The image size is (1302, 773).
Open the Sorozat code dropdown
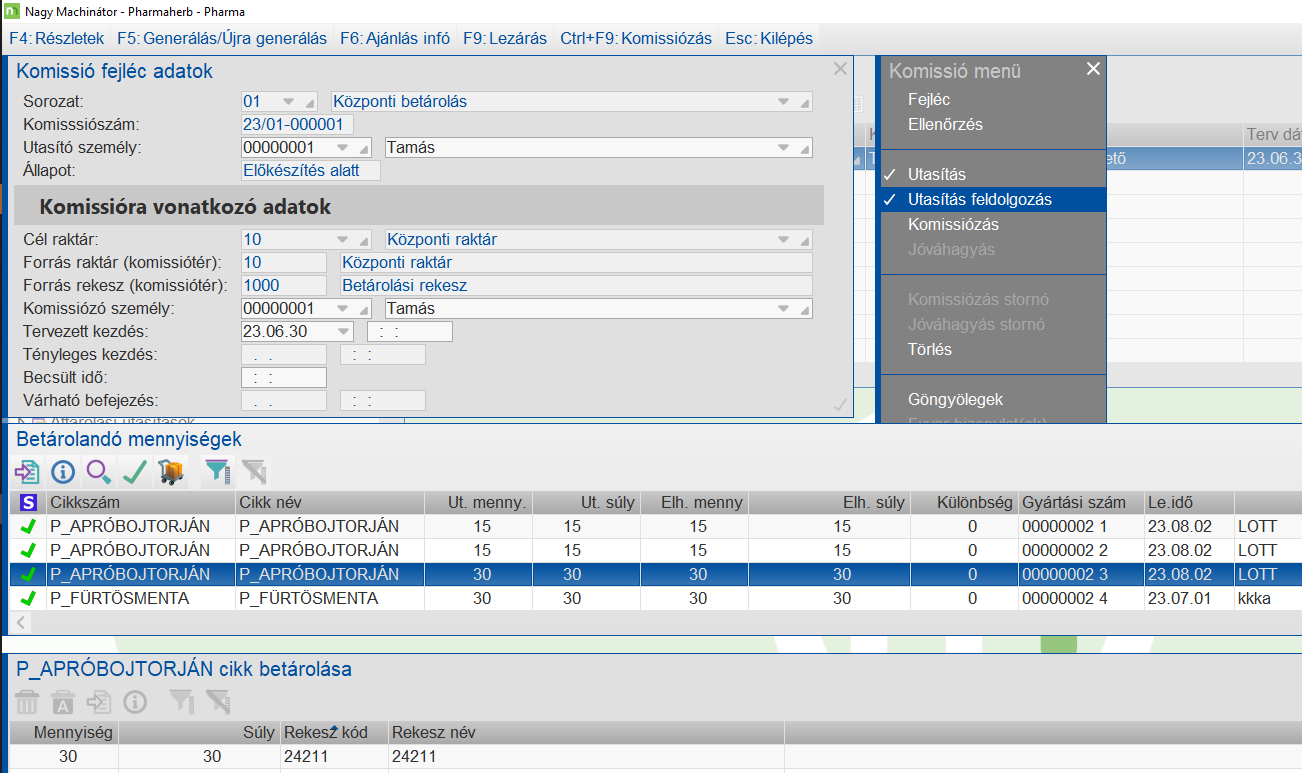pyautogui.click(x=289, y=102)
